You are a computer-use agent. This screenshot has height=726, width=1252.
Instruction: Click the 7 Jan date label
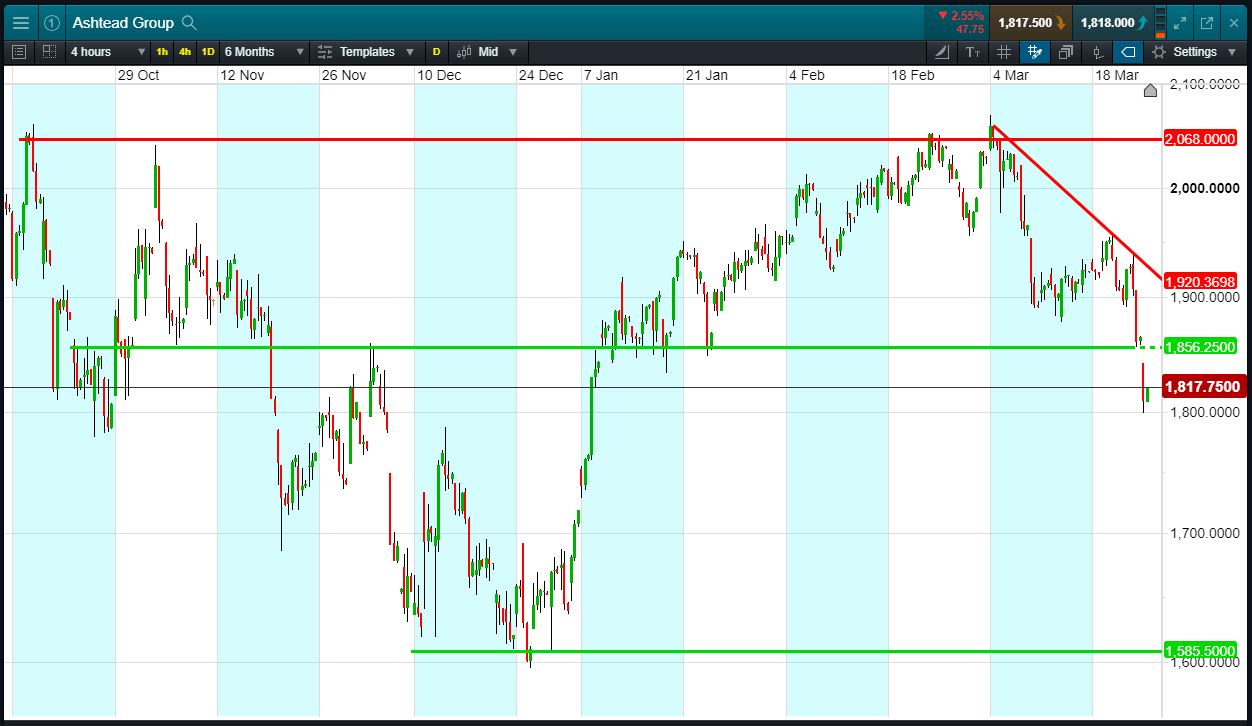(603, 75)
